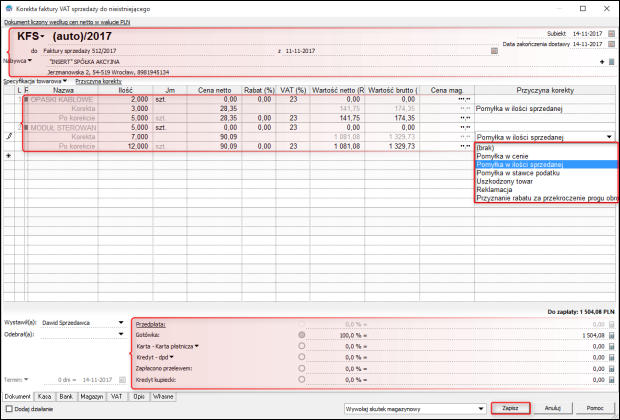Screen dimensions: 620x420
Task: Click the plus icon in Nabywca row
Action: (x=602, y=62)
